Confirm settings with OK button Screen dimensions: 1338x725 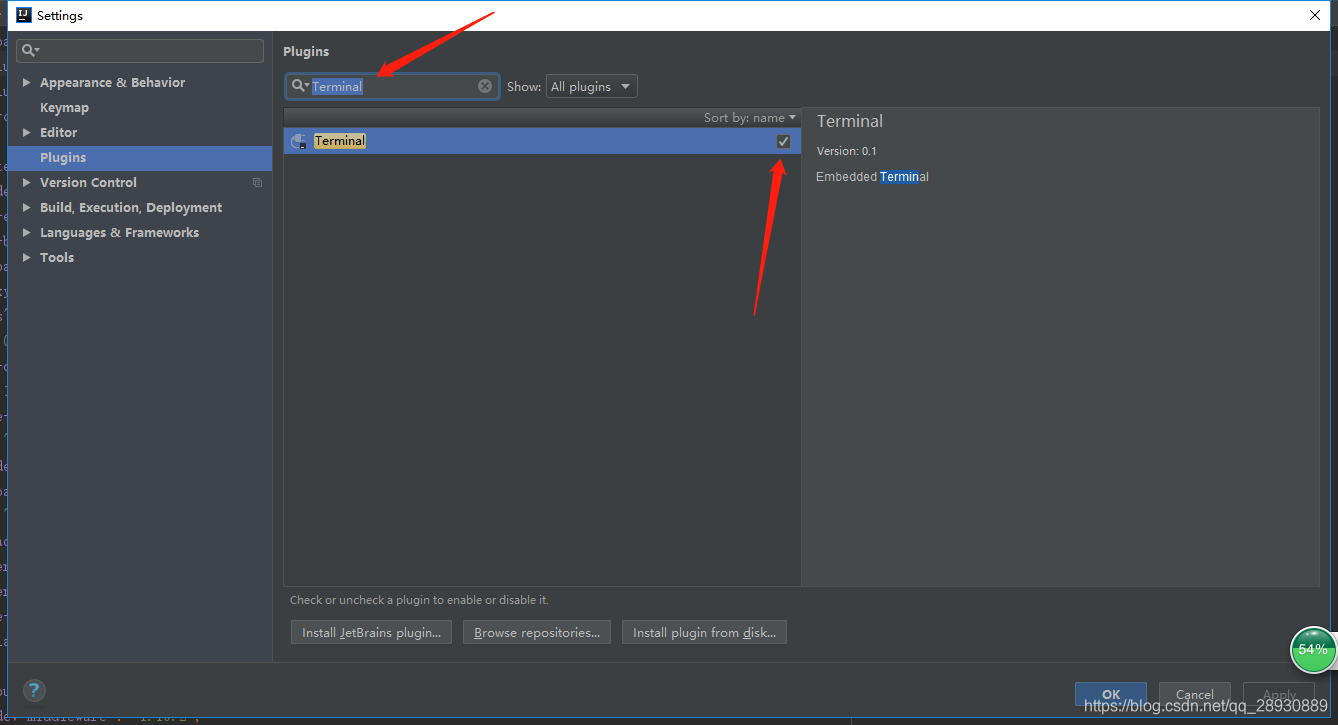tap(1111, 694)
